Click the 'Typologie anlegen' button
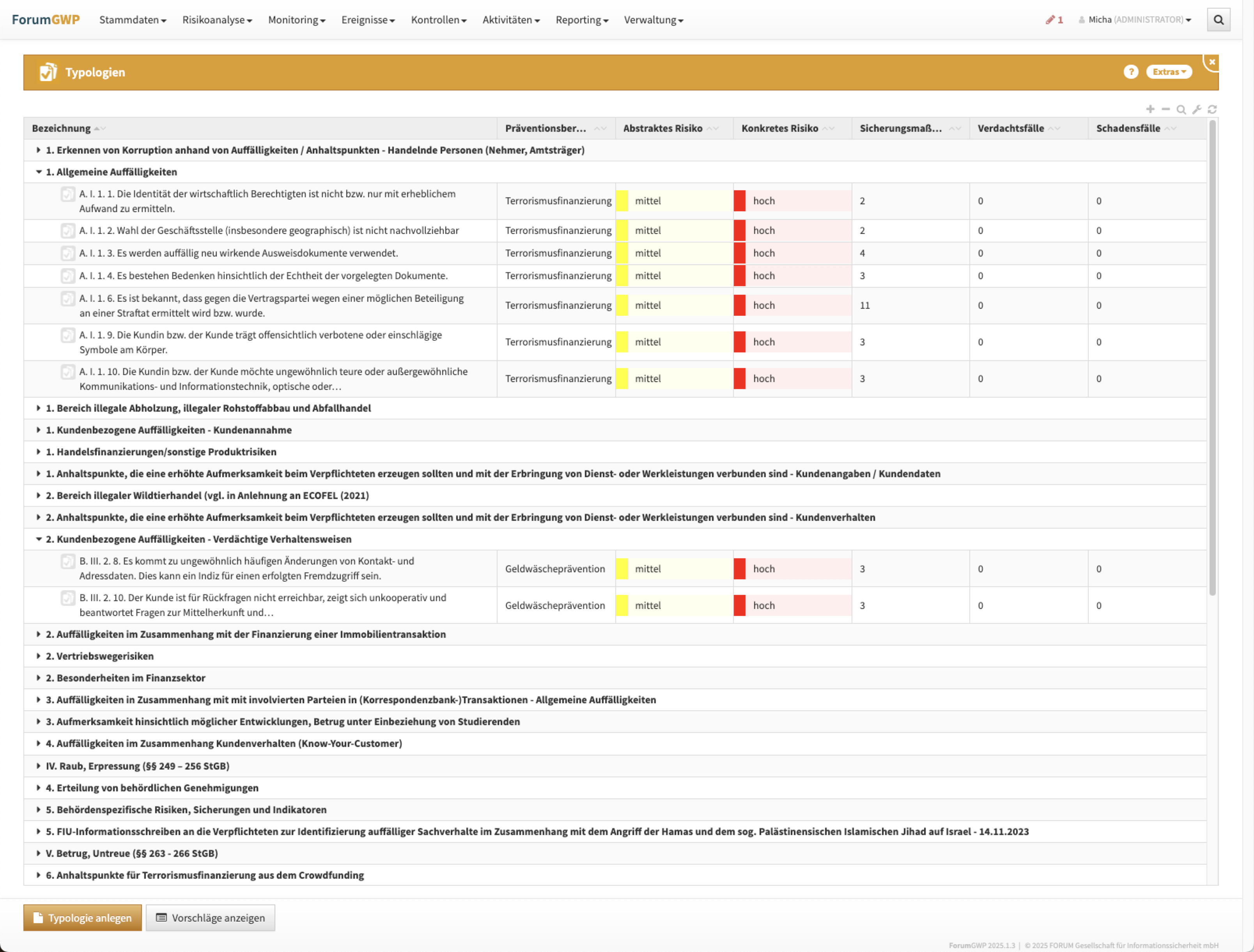1254x952 pixels. tap(83, 918)
